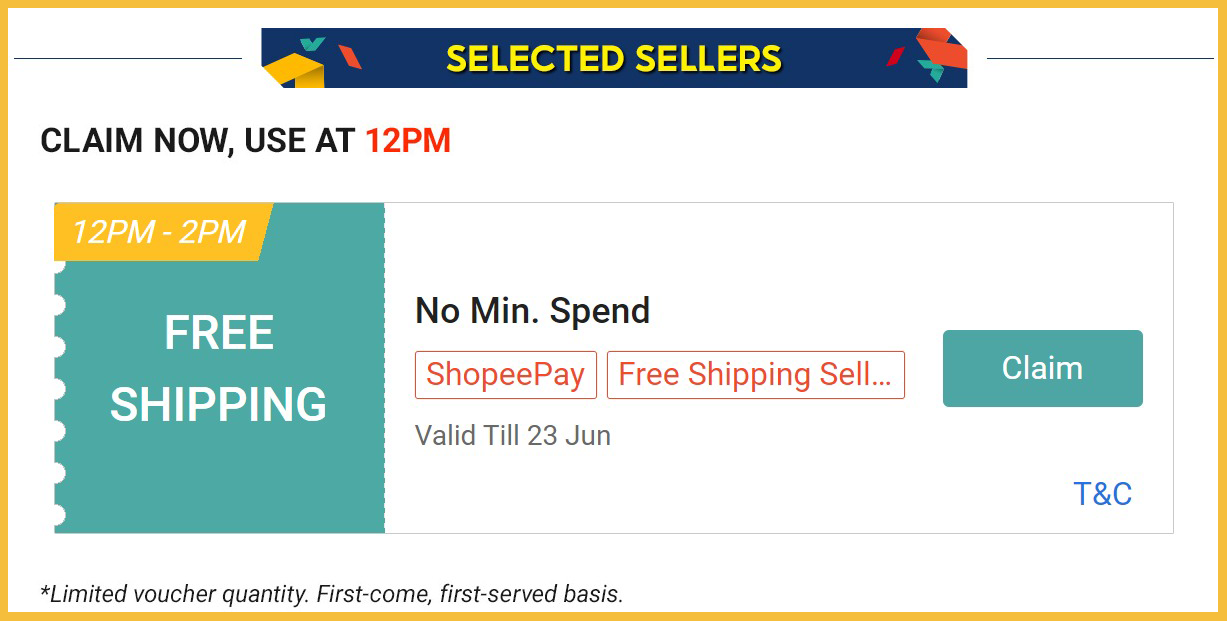
Task: Click the yellow box icon in banner
Action: [293, 71]
